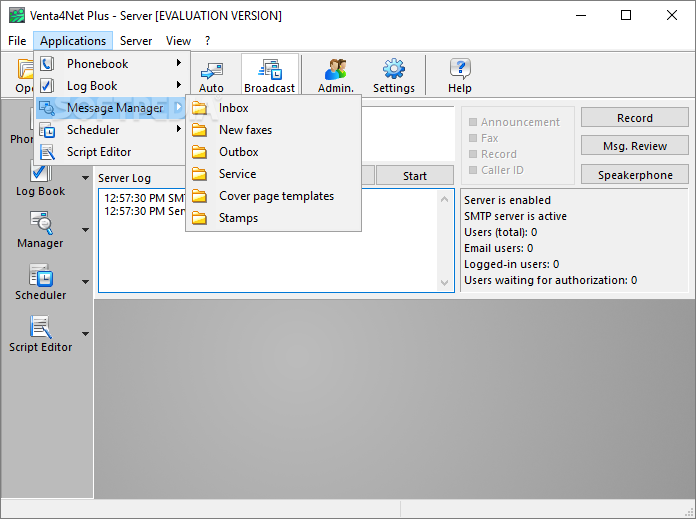Close the Applications menu
Image resolution: width=696 pixels, height=519 pixels.
(73, 41)
